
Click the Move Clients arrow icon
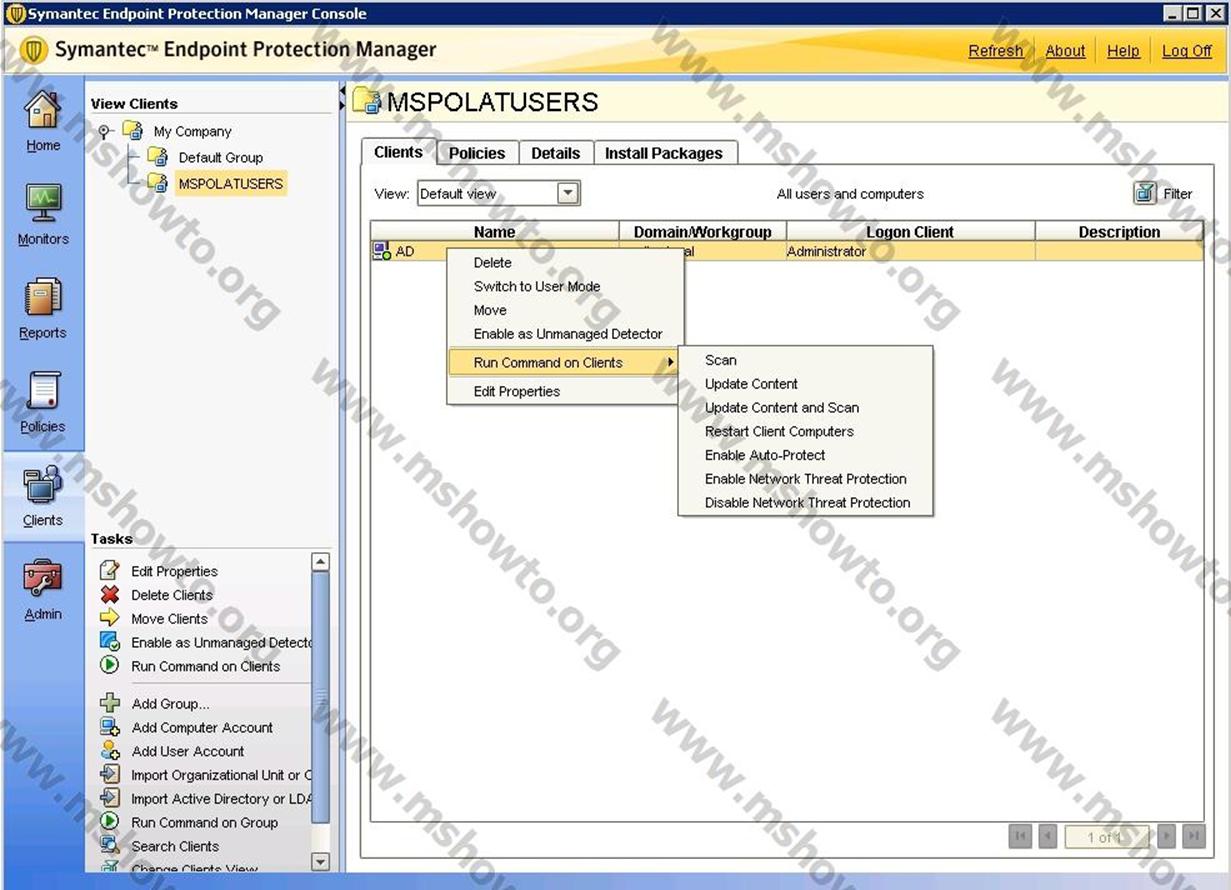[x=110, y=618]
